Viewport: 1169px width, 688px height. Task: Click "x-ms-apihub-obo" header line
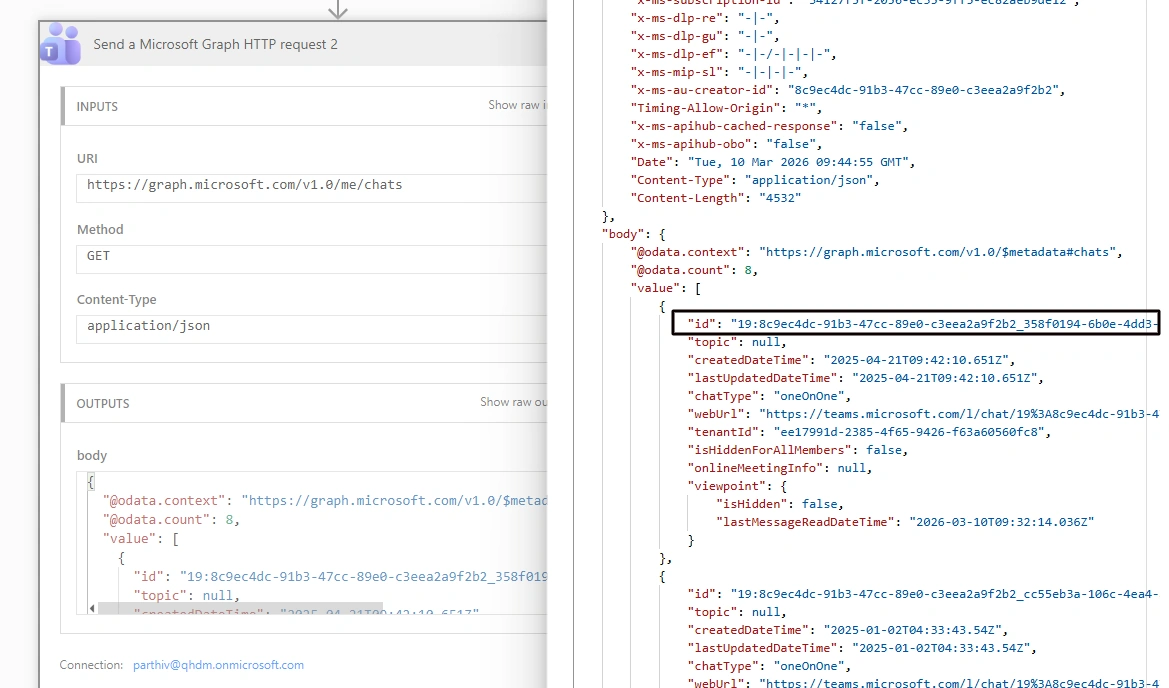tap(726, 144)
